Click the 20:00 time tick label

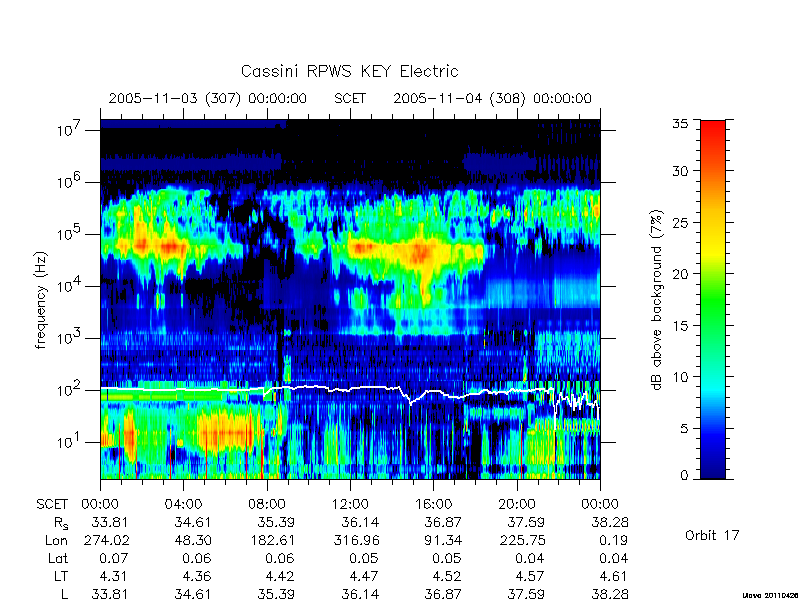[516, 504]
